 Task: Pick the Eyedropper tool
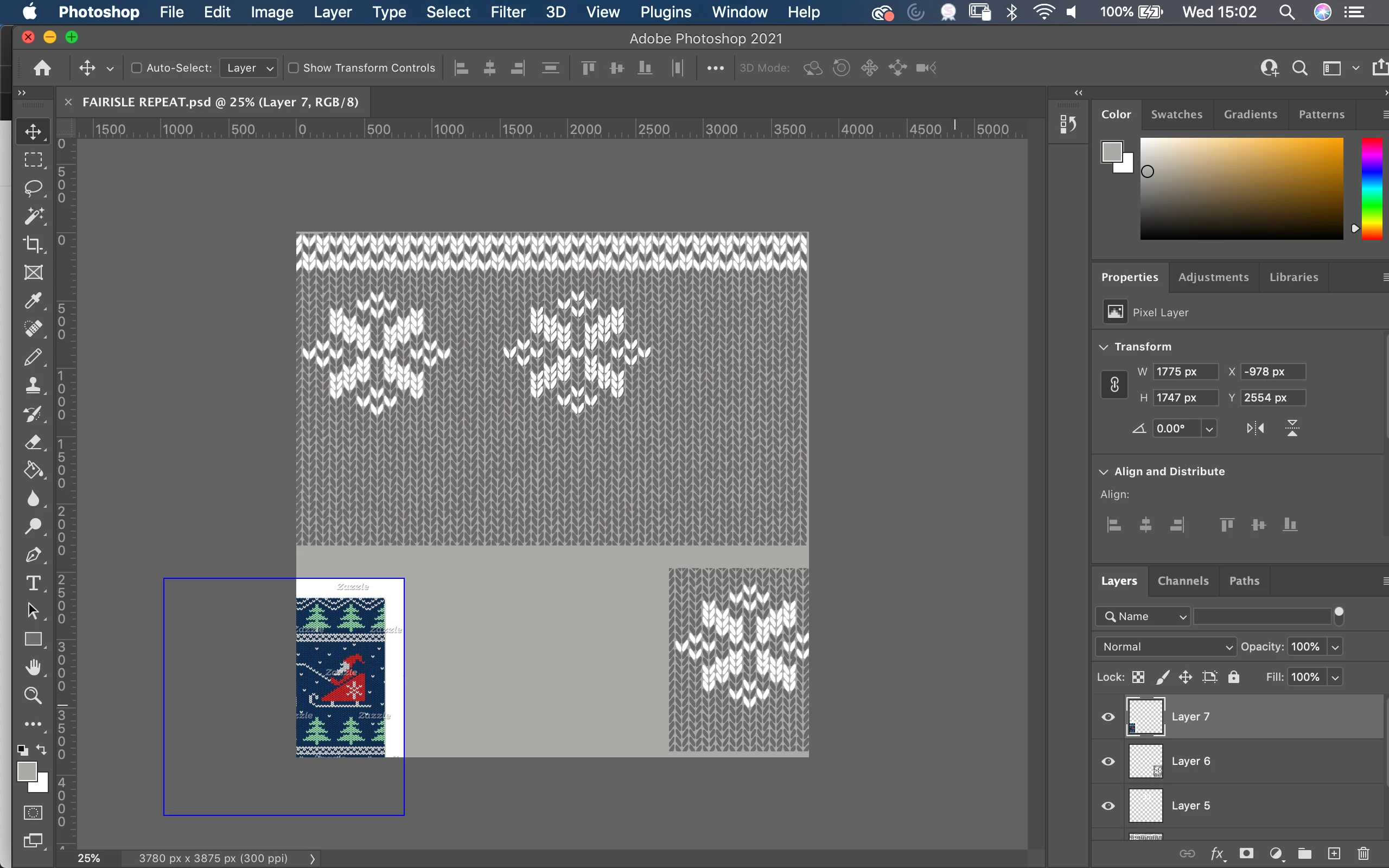point(33,301)
